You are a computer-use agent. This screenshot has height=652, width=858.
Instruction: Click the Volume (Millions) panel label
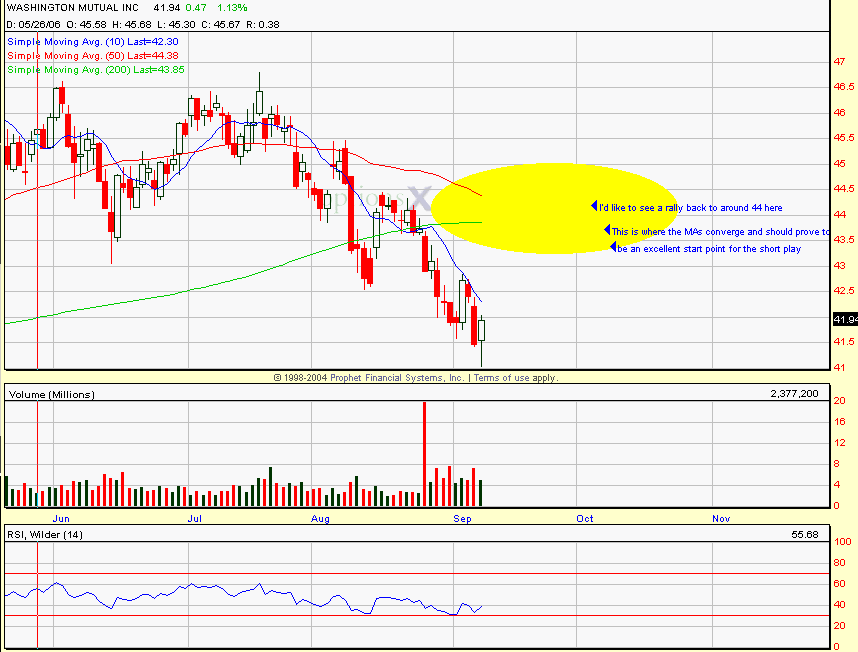pos(51,394)
